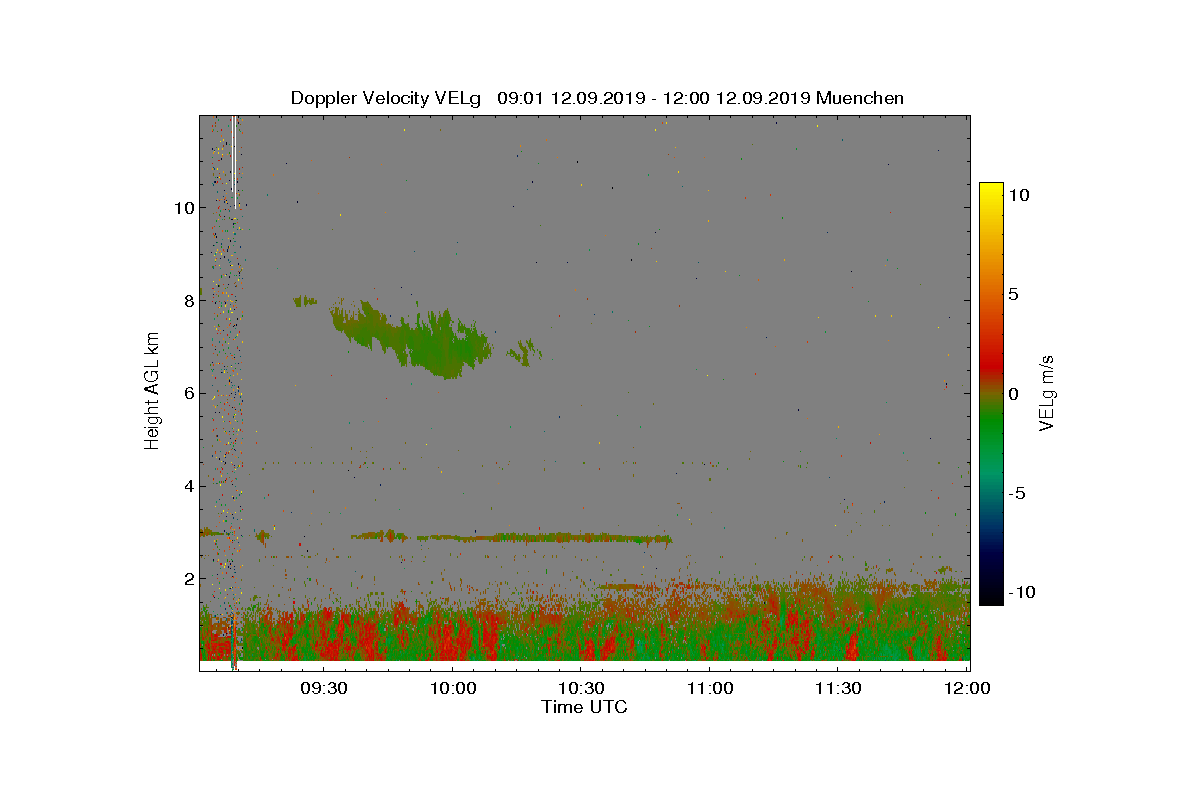Click the yellow top of the colorbar
The height and width of the screenshot is (800, 1200).
tap(991, 192)
